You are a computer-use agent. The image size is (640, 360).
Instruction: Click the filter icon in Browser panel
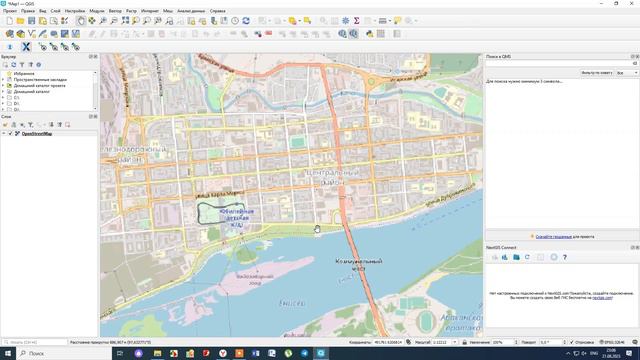[x=22, y=65]
